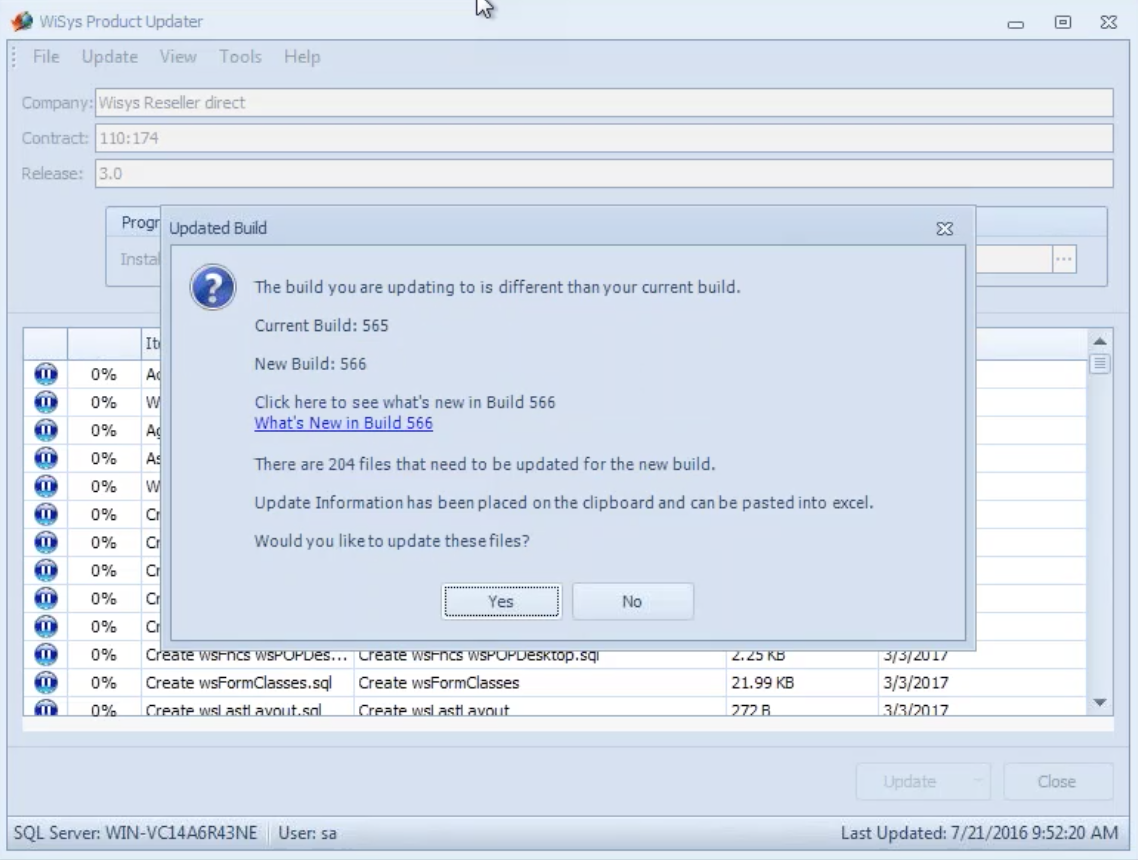
Task: Confirm the update by clicking Yes
Action: click(x=501, y=601)
